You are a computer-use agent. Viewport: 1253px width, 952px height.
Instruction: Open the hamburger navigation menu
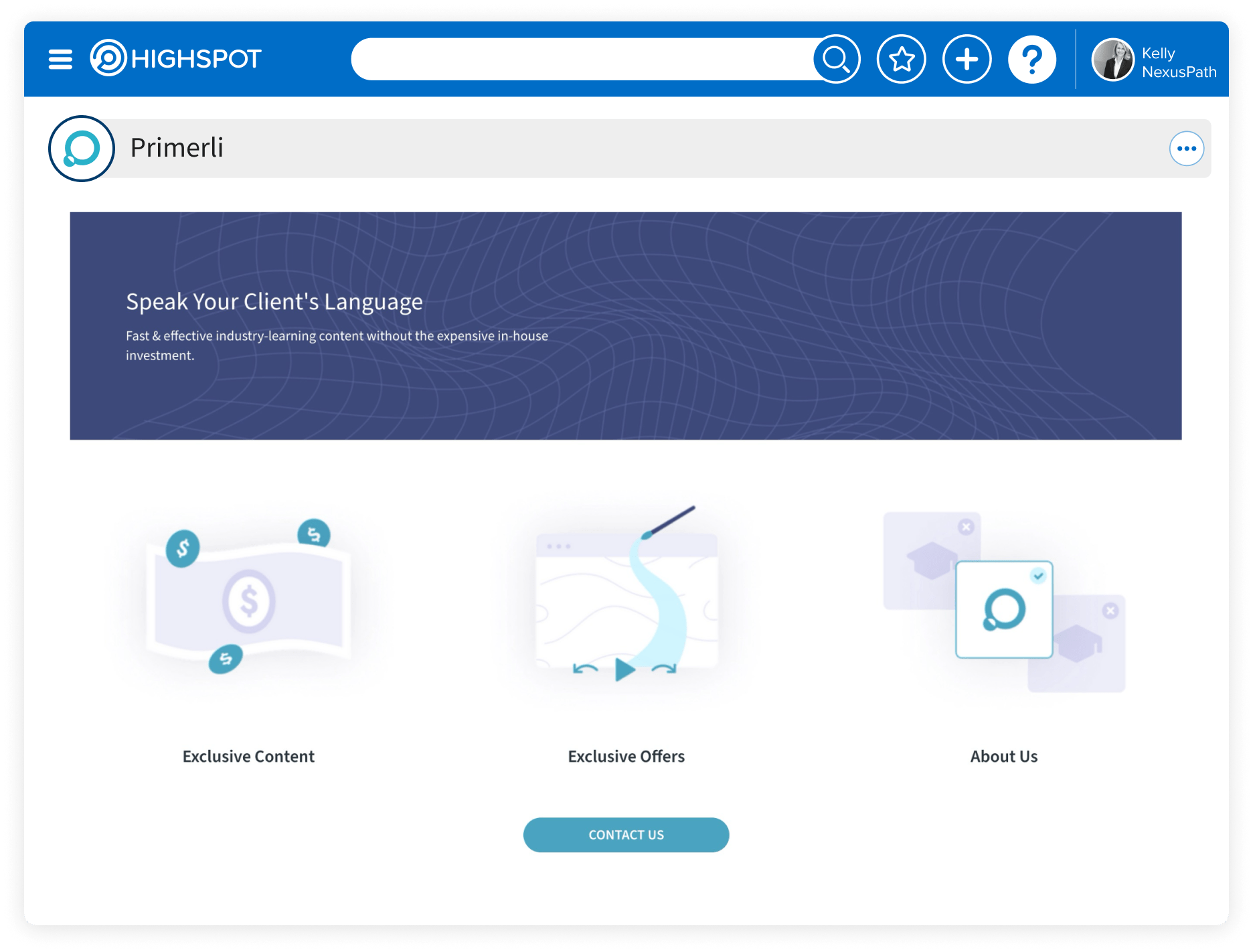pyautogui.click(x=60, y=59)
